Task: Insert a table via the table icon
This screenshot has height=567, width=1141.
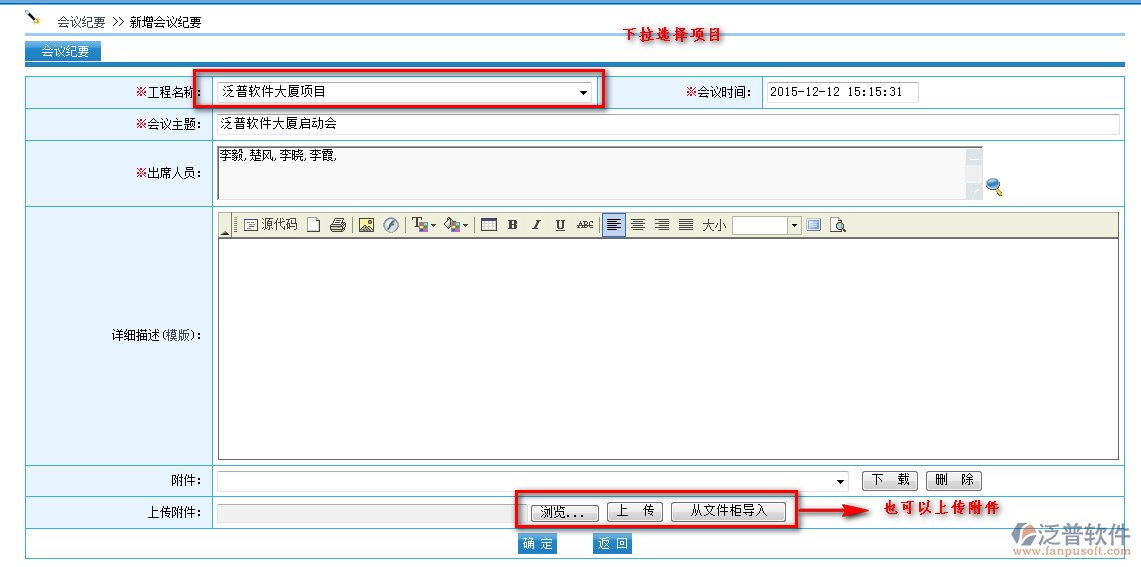Action: (x=488, y=225)
